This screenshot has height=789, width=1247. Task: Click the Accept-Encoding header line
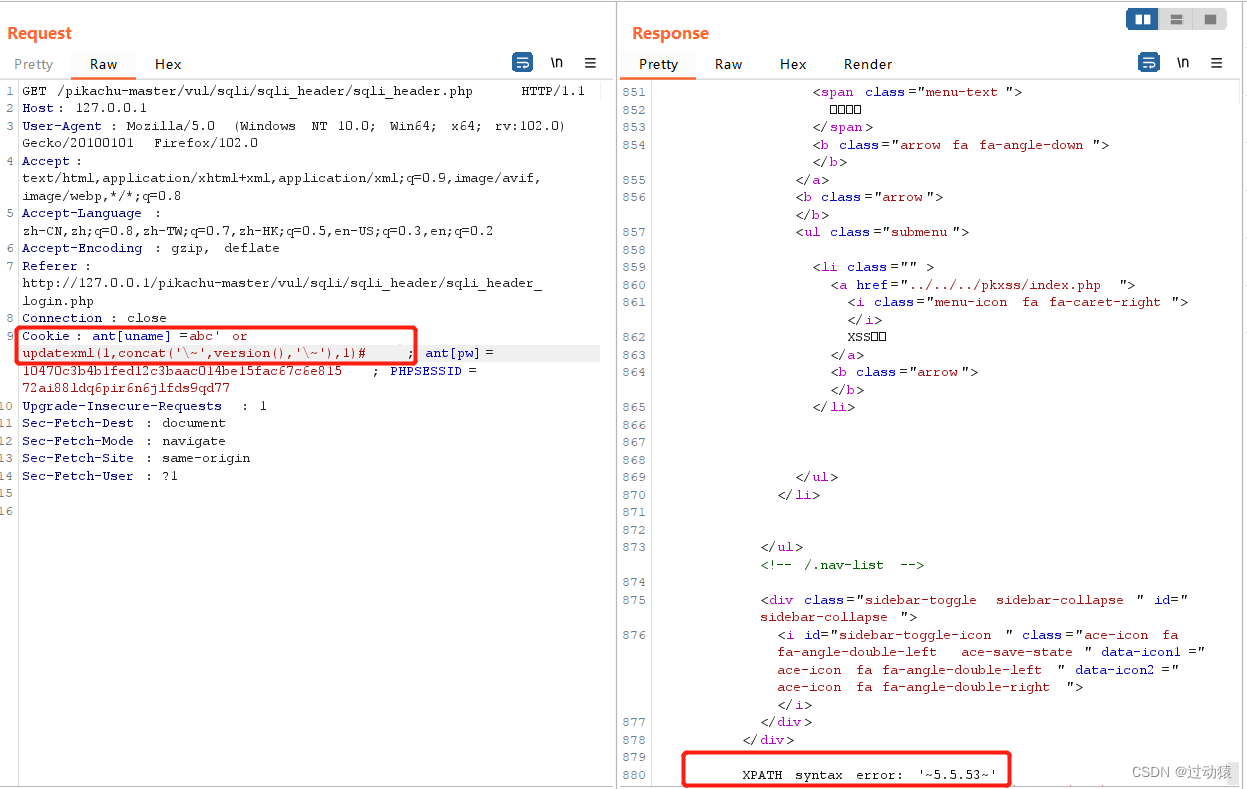[x=151, y=248]
